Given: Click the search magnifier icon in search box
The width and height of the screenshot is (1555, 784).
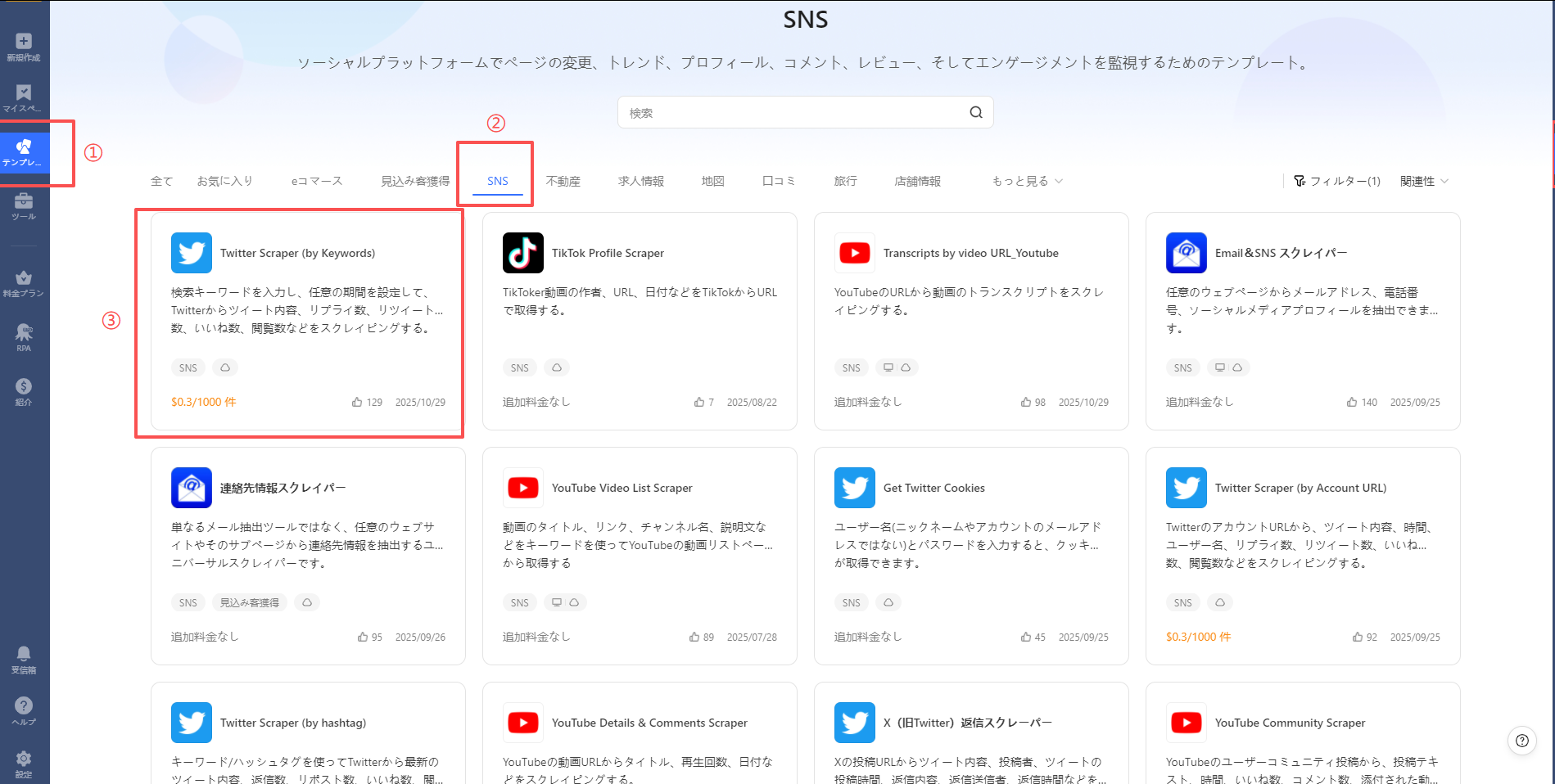Looking at the screenshot, I should click(975, 113).
